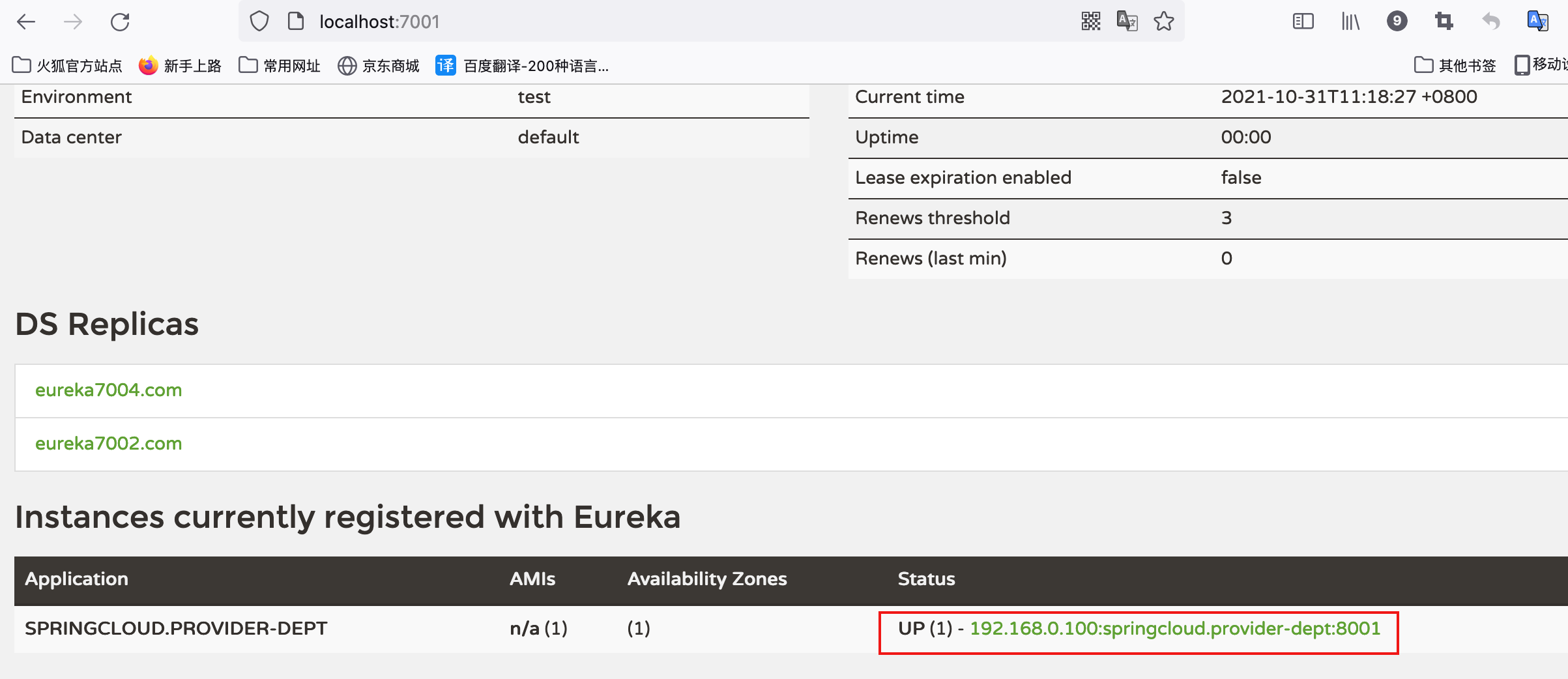
Task: Open 百度翻译 bookmark
Action: point(522,66)
